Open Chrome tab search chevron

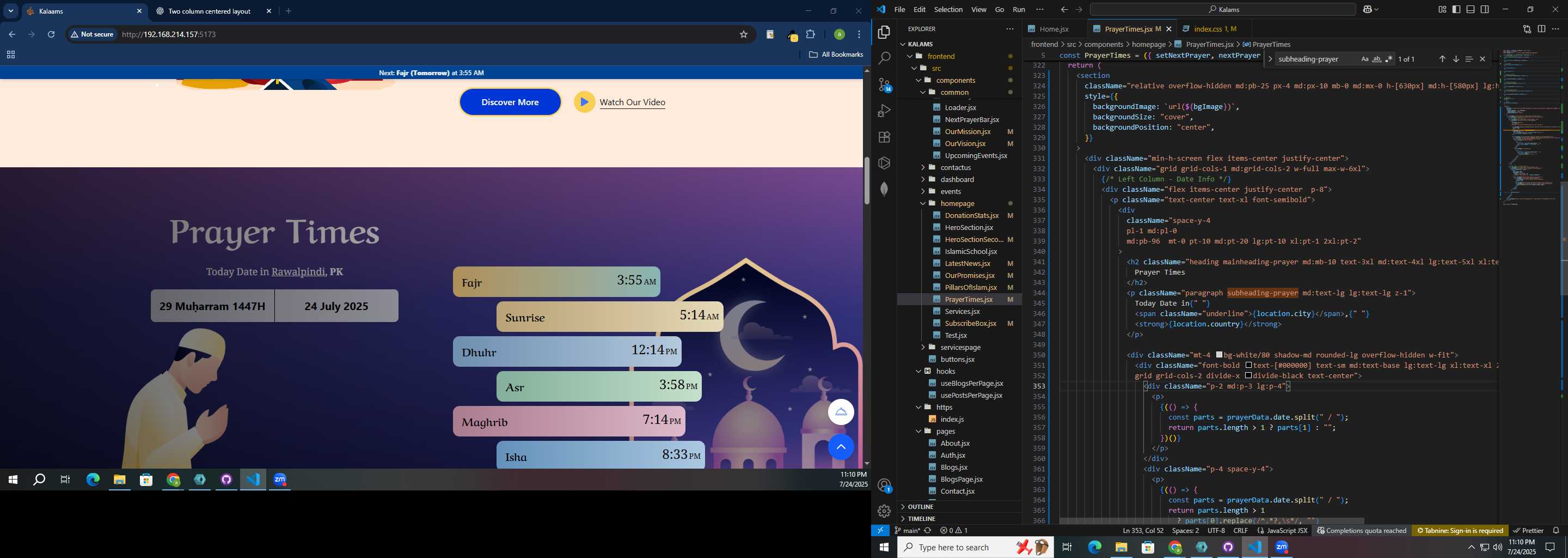point(10,11)
